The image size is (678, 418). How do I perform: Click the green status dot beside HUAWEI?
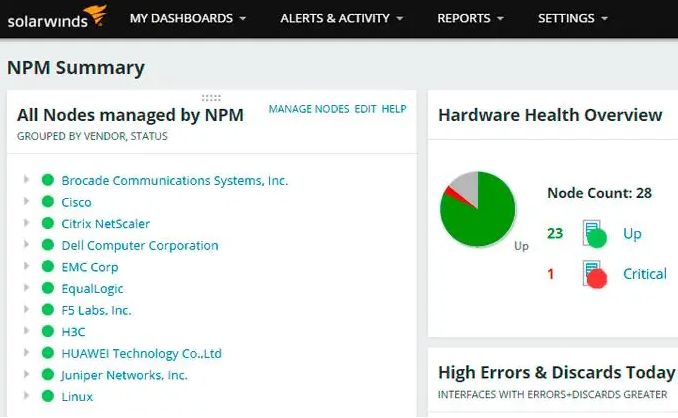click(x=48, y=353)
